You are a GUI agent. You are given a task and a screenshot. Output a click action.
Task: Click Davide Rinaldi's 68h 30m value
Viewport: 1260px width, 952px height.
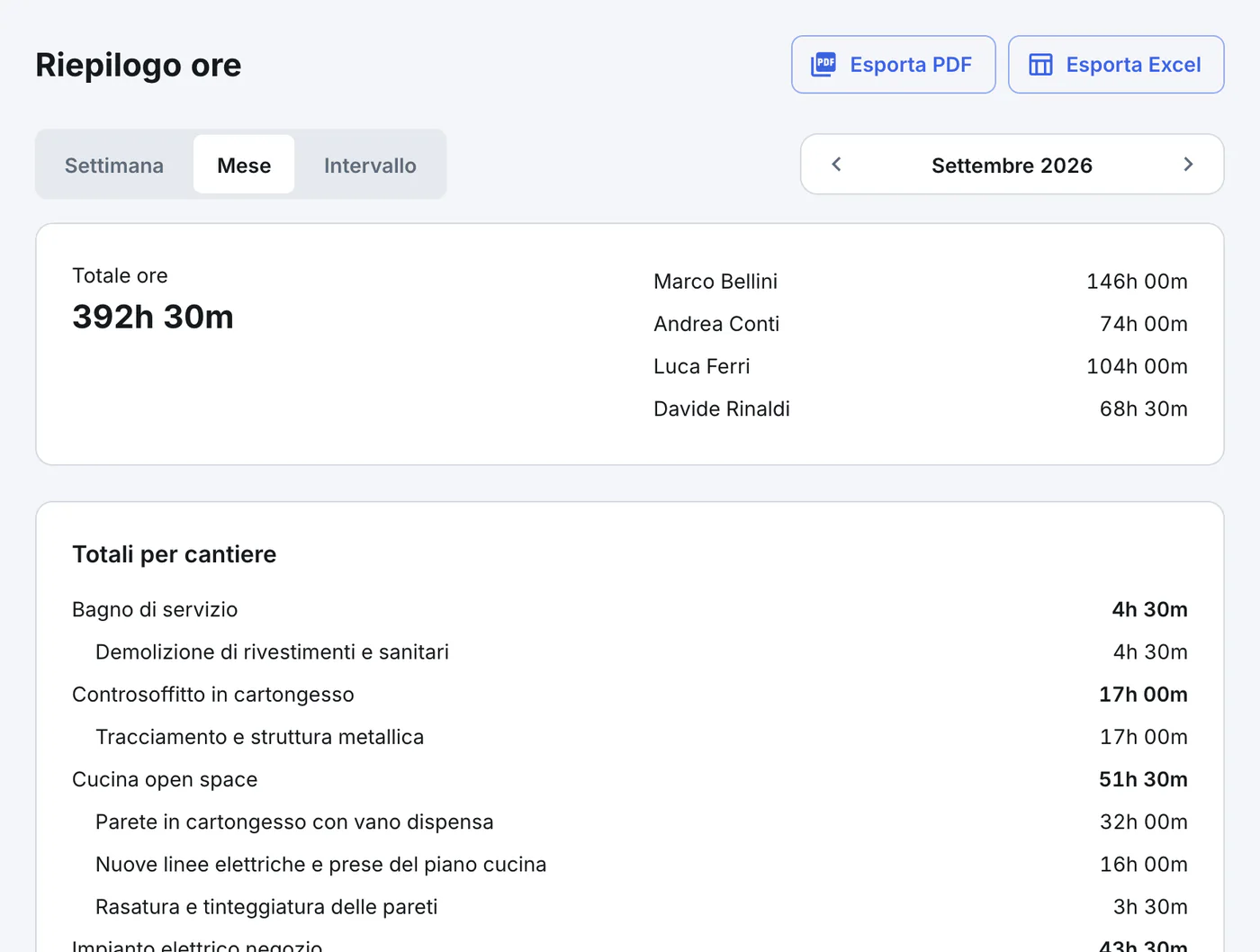click(x=1143, y=409)
